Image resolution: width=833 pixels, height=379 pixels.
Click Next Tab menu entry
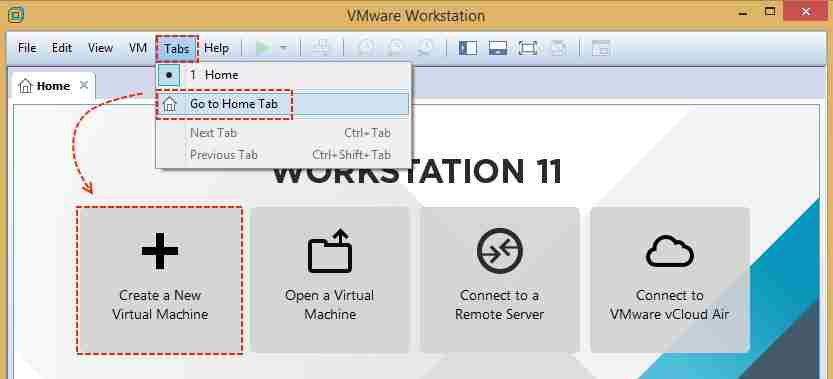click(x=283, y=133)
